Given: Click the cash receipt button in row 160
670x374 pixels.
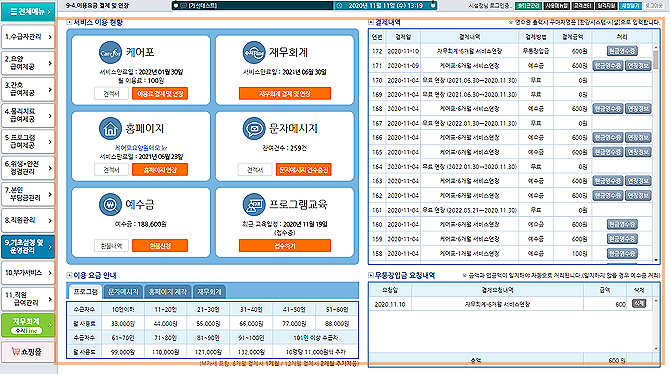Looking at the screenshot, I should (x=622, y=224).
